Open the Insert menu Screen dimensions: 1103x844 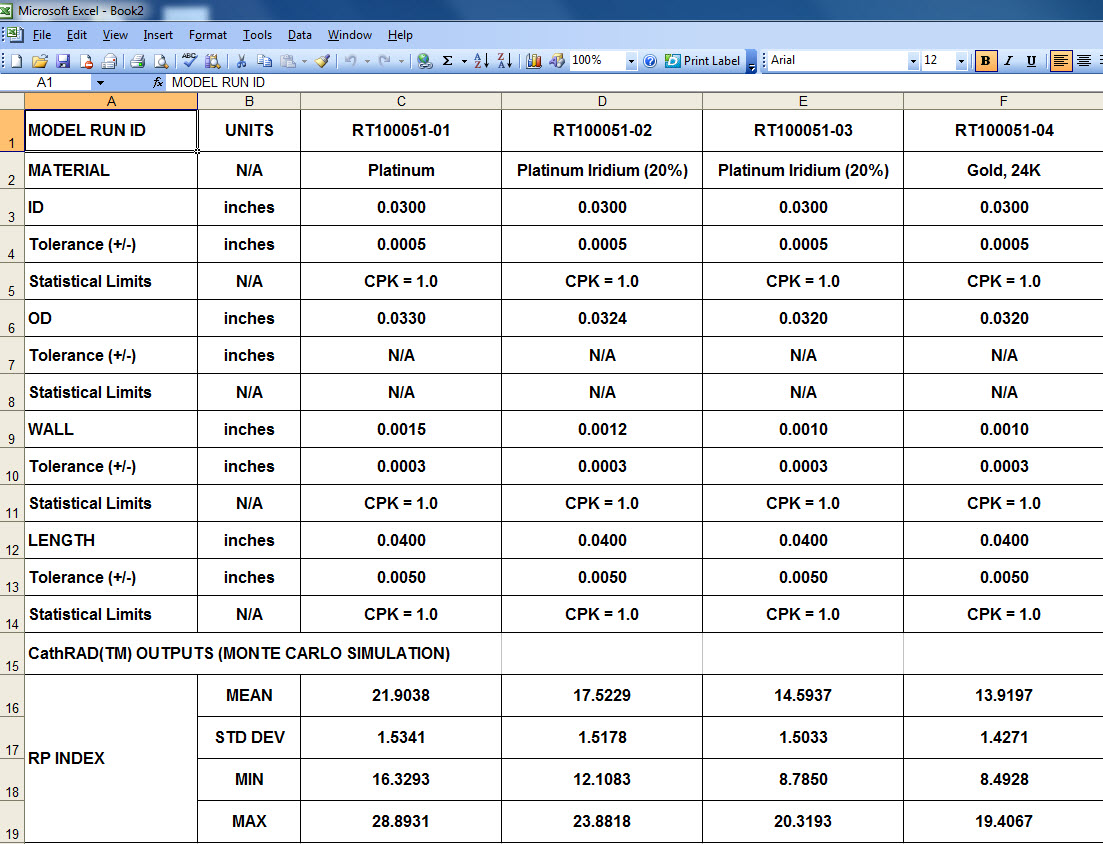(158, 35)
